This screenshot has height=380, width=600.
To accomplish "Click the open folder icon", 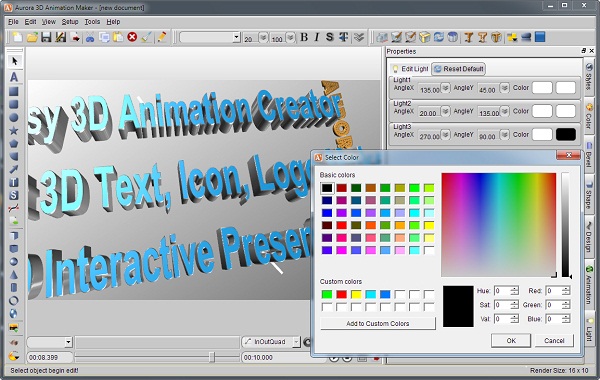I will point(32,37).
